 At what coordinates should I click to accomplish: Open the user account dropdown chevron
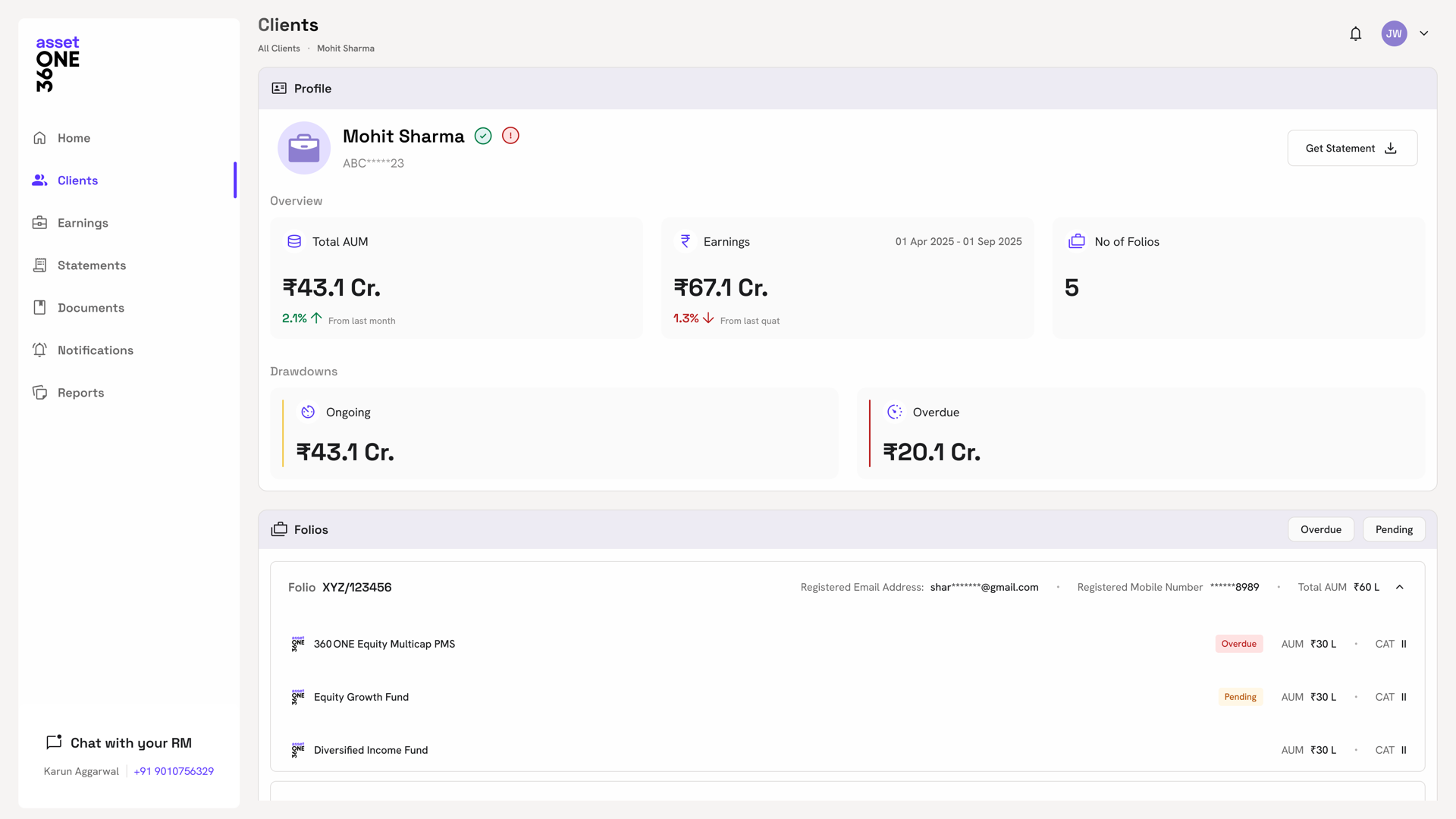coord(1424,33)
